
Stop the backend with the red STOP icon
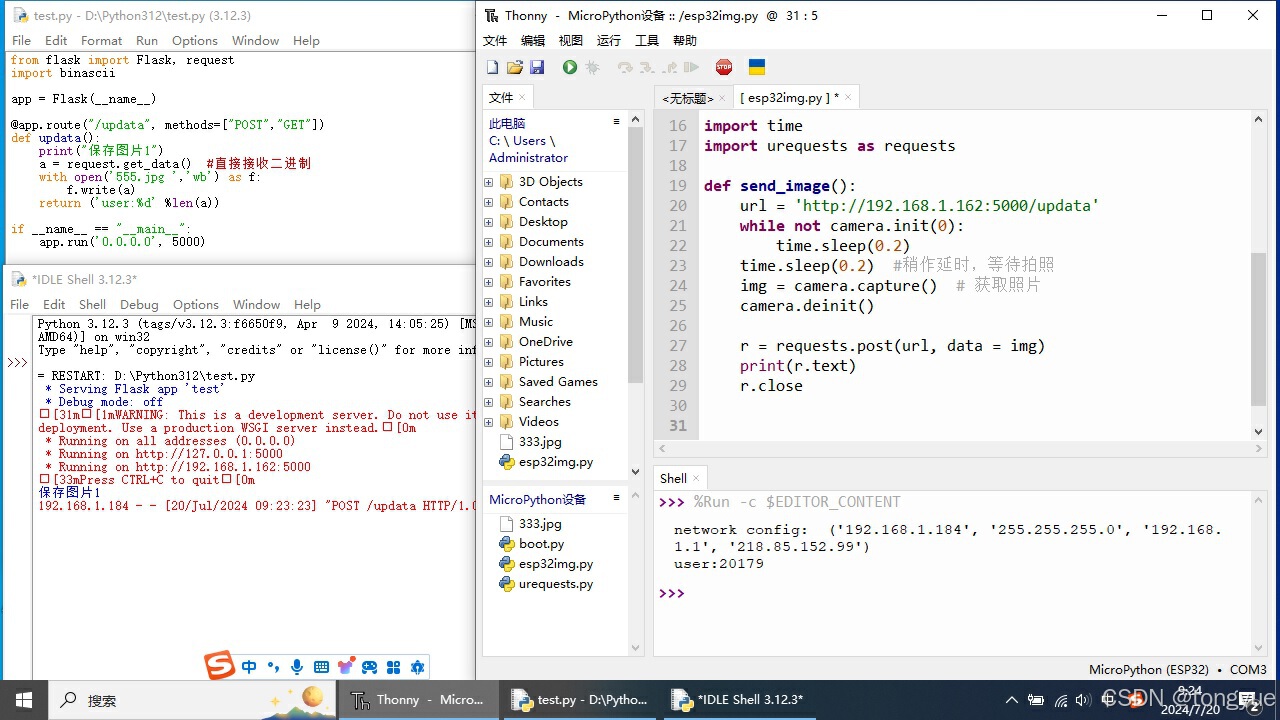pyautogui.click(x=724, y=67)
